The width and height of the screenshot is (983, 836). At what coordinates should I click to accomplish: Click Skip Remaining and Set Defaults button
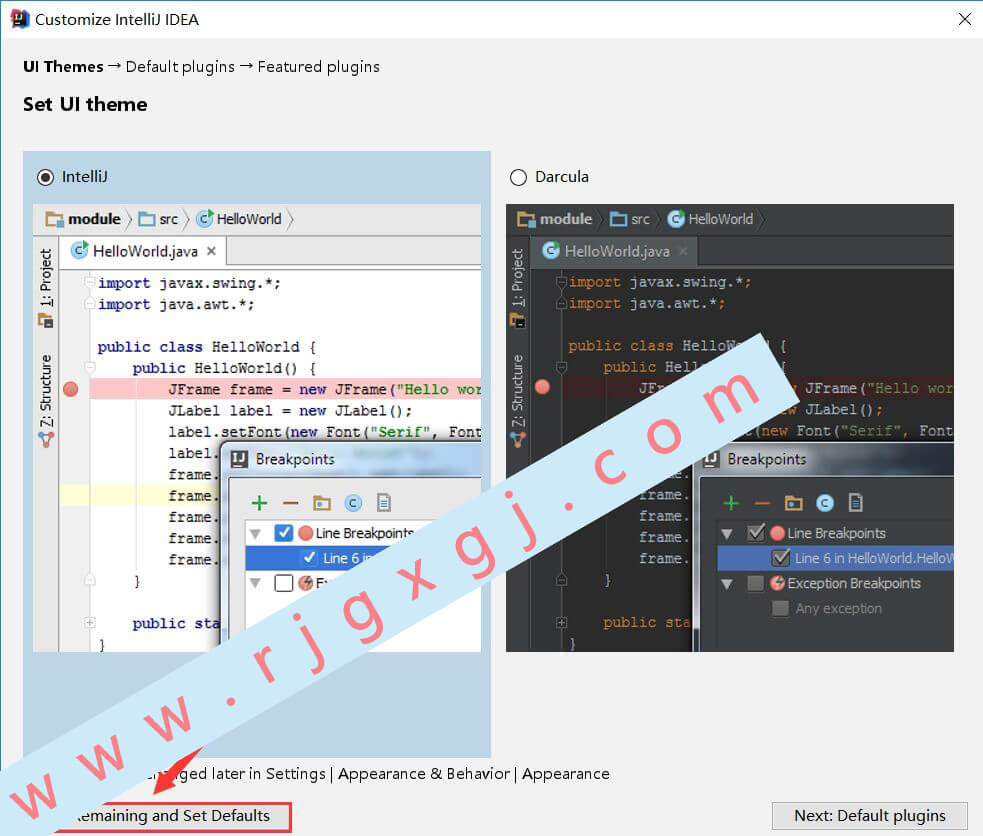click(x=172, y=816)
